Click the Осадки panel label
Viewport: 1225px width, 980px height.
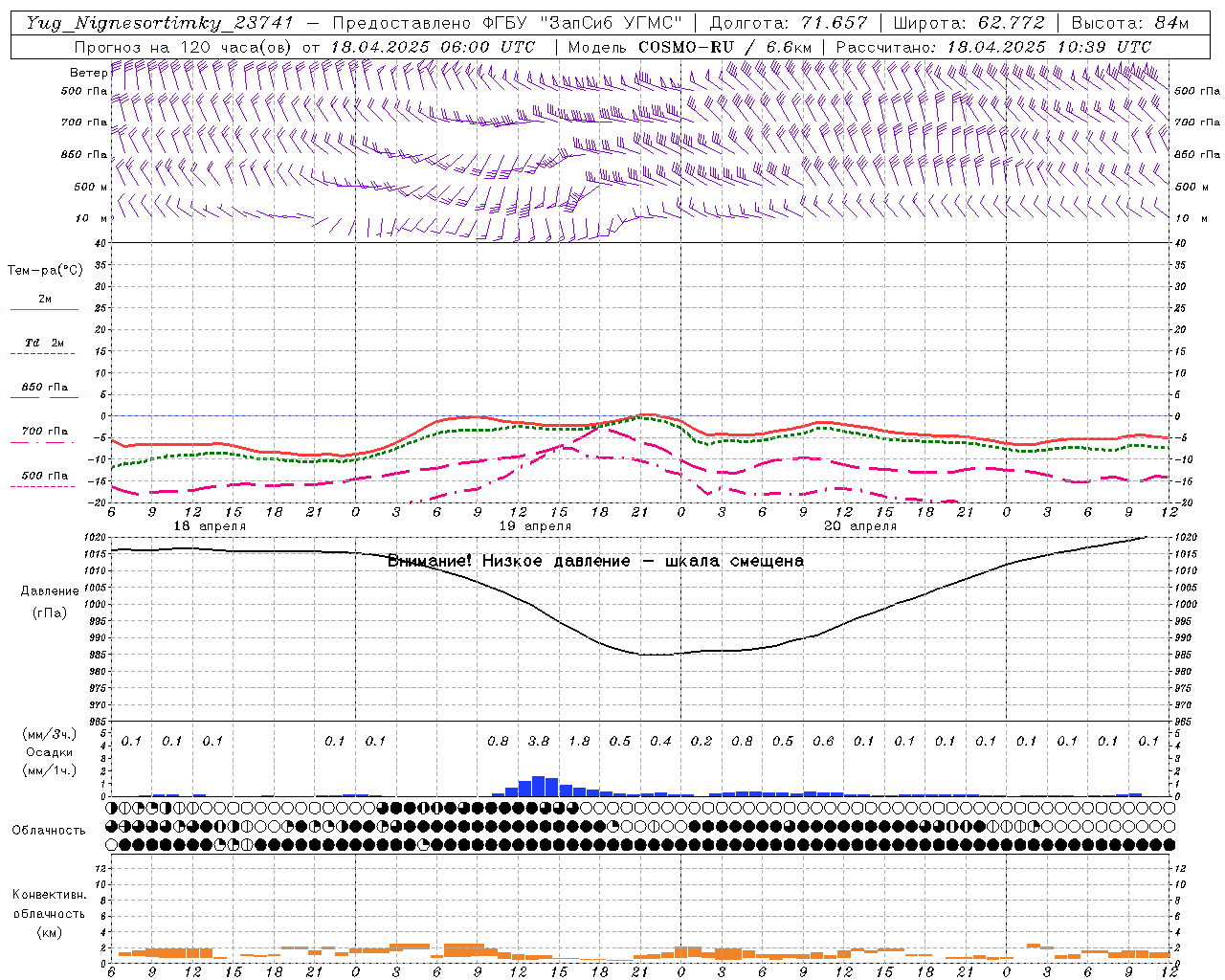pos(48,752)
